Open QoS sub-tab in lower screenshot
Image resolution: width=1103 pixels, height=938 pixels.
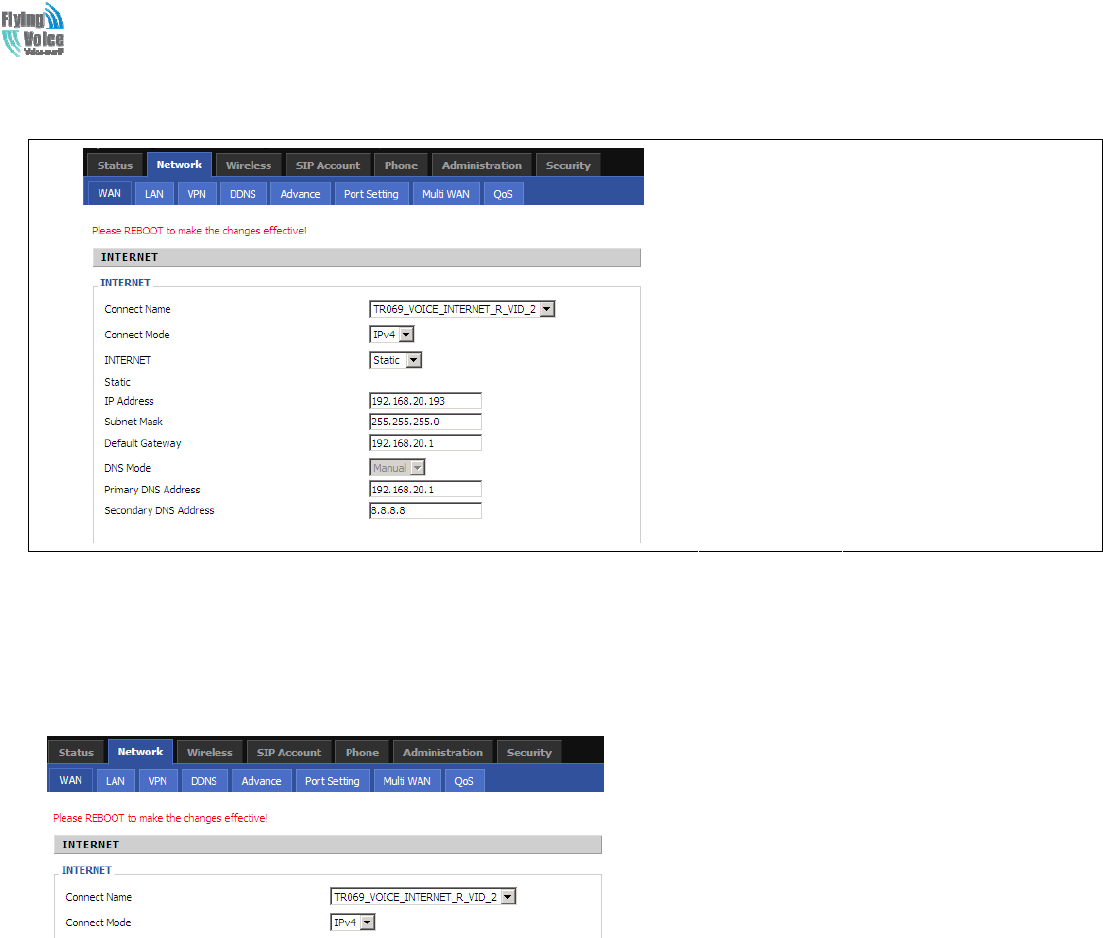pyautogui.click(x=464, y=780)
